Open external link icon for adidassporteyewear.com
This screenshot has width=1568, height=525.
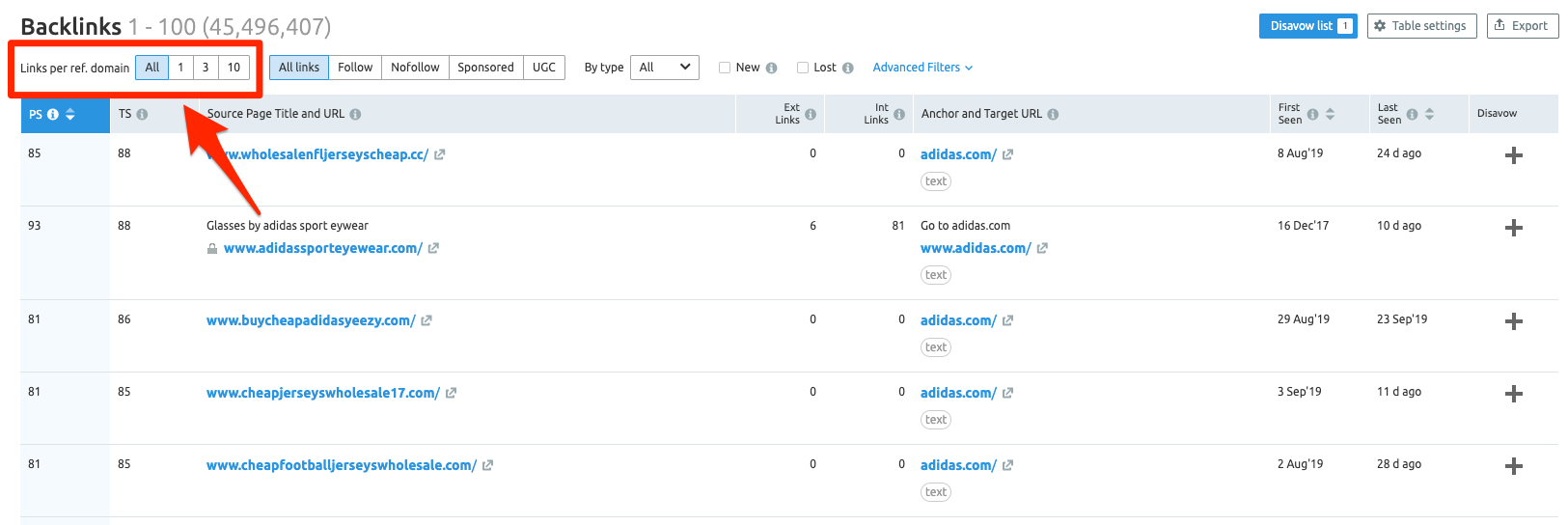433,248
